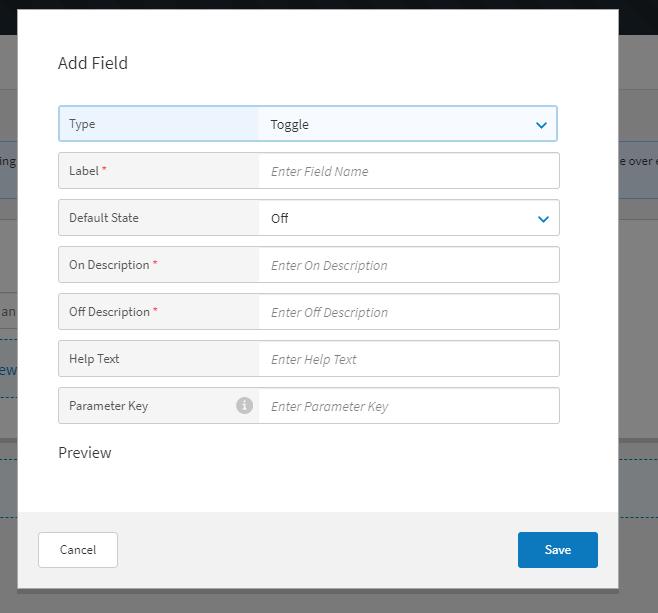Click the Help Text label
This screenshot has height=613, width=658.
(94, 359)
